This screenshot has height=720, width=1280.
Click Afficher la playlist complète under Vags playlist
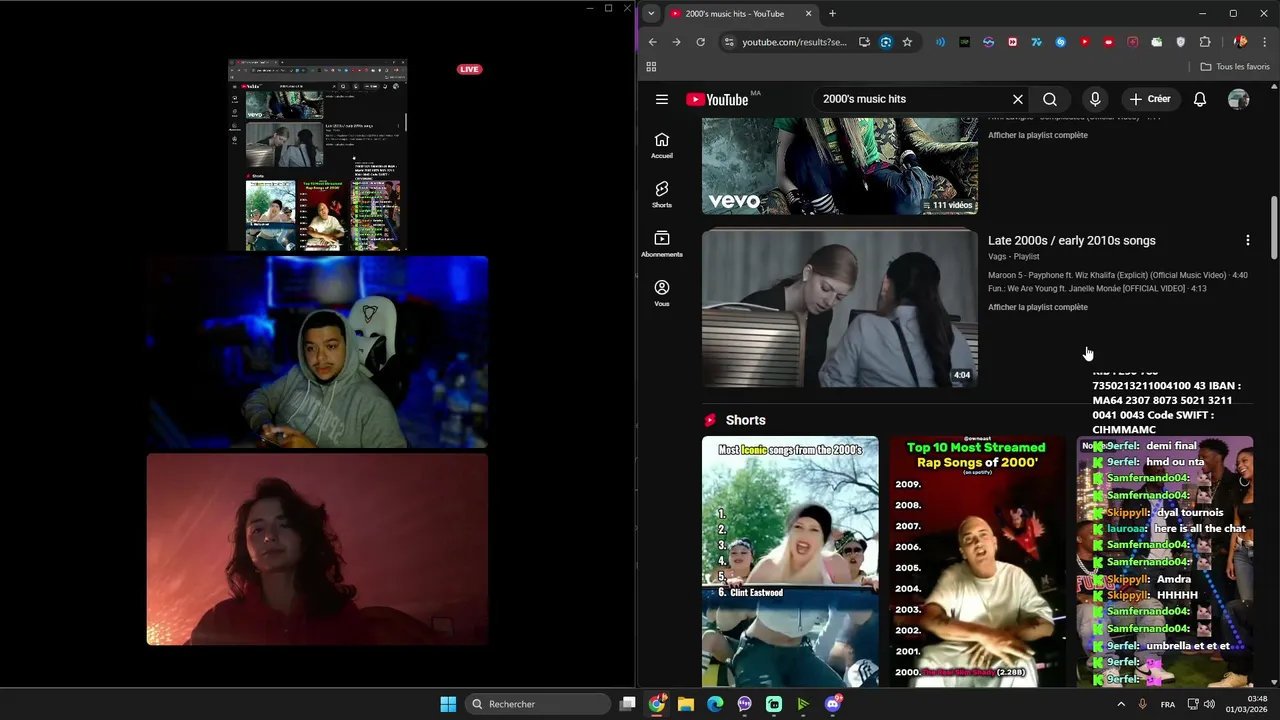tap(1038, 307)
